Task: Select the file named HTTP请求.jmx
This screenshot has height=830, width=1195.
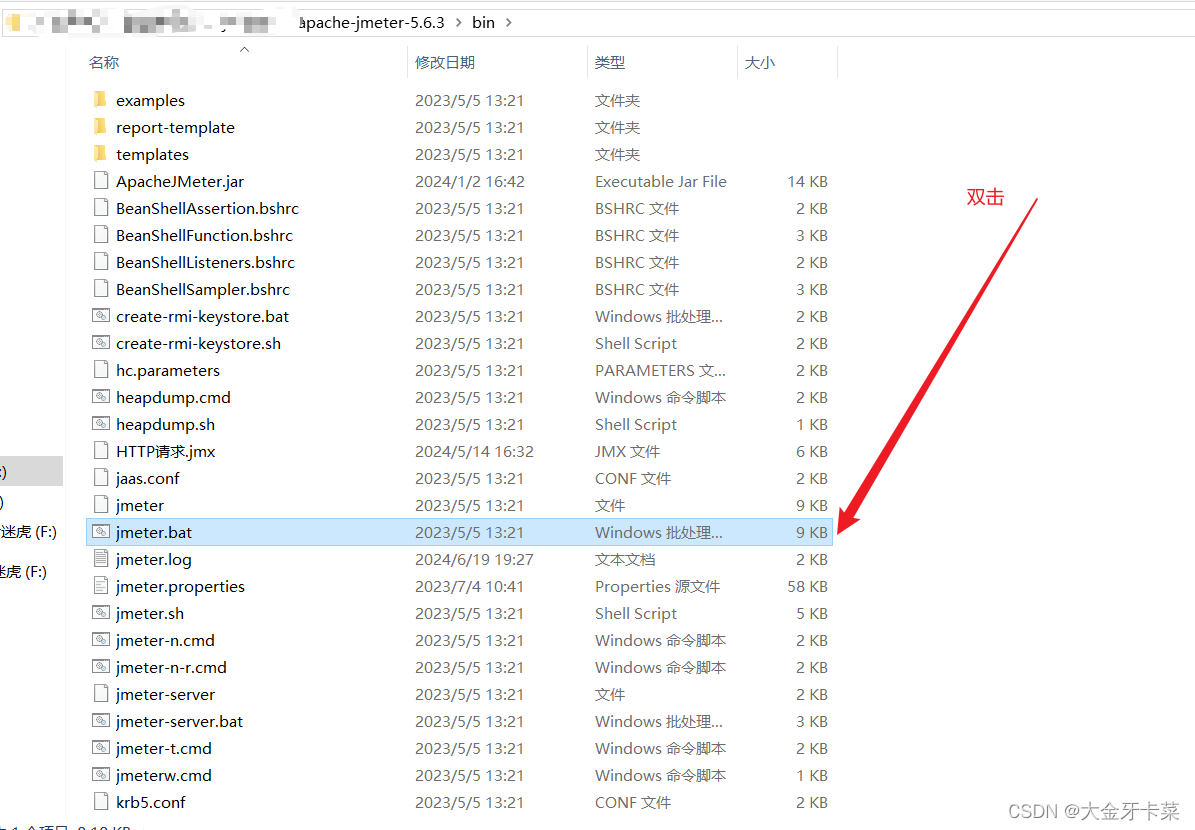Action: [165, 451]
